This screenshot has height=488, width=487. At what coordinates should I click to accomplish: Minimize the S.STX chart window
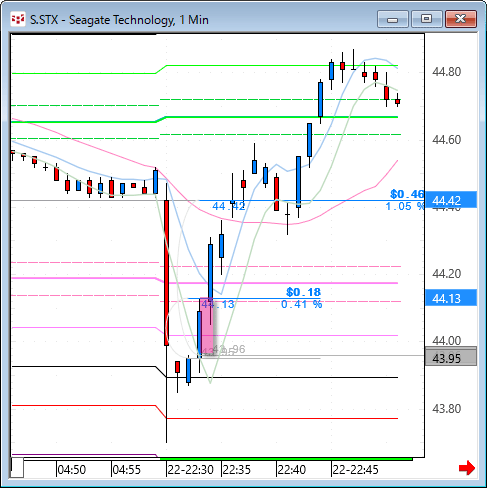point(393,19)
